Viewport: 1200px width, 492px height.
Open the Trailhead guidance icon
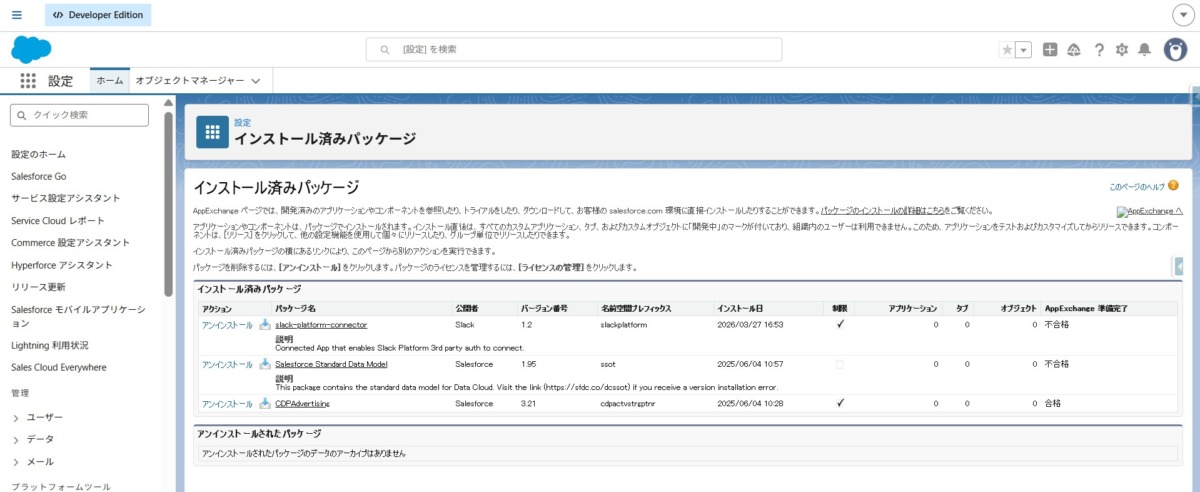tap(1075, 50)
